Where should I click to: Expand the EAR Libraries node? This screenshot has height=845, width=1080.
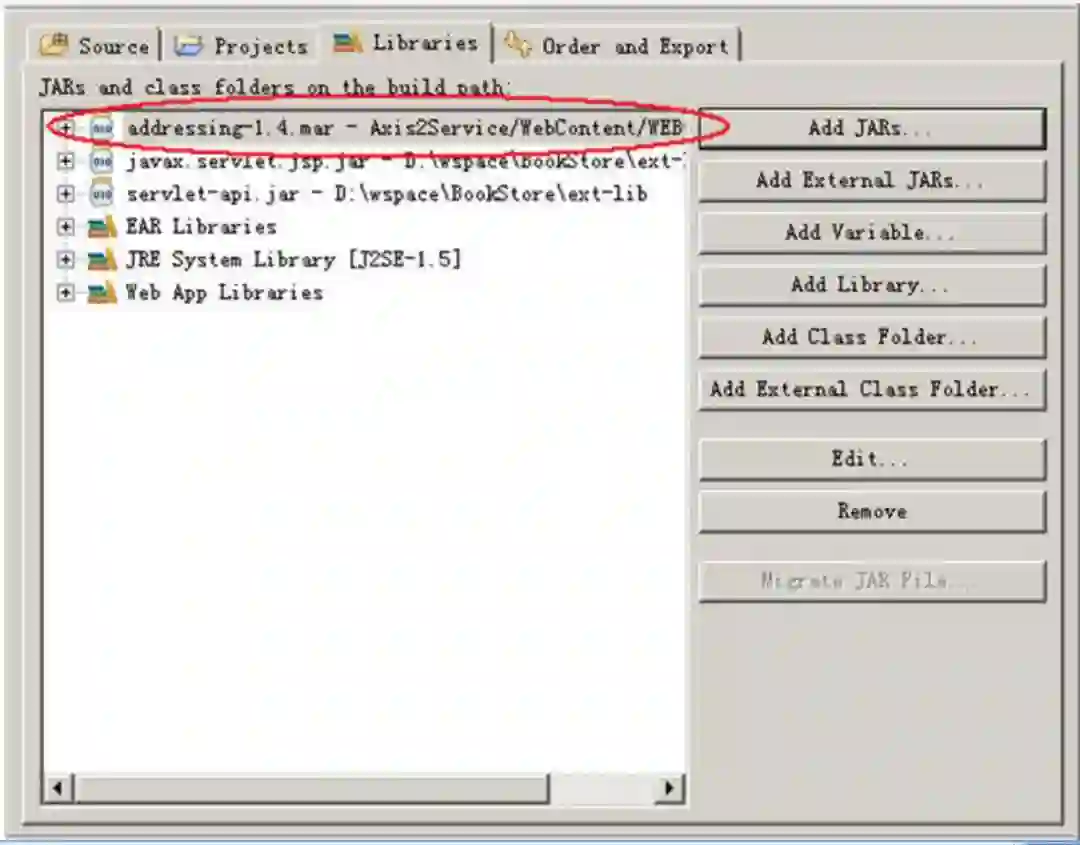coord(65,226)
